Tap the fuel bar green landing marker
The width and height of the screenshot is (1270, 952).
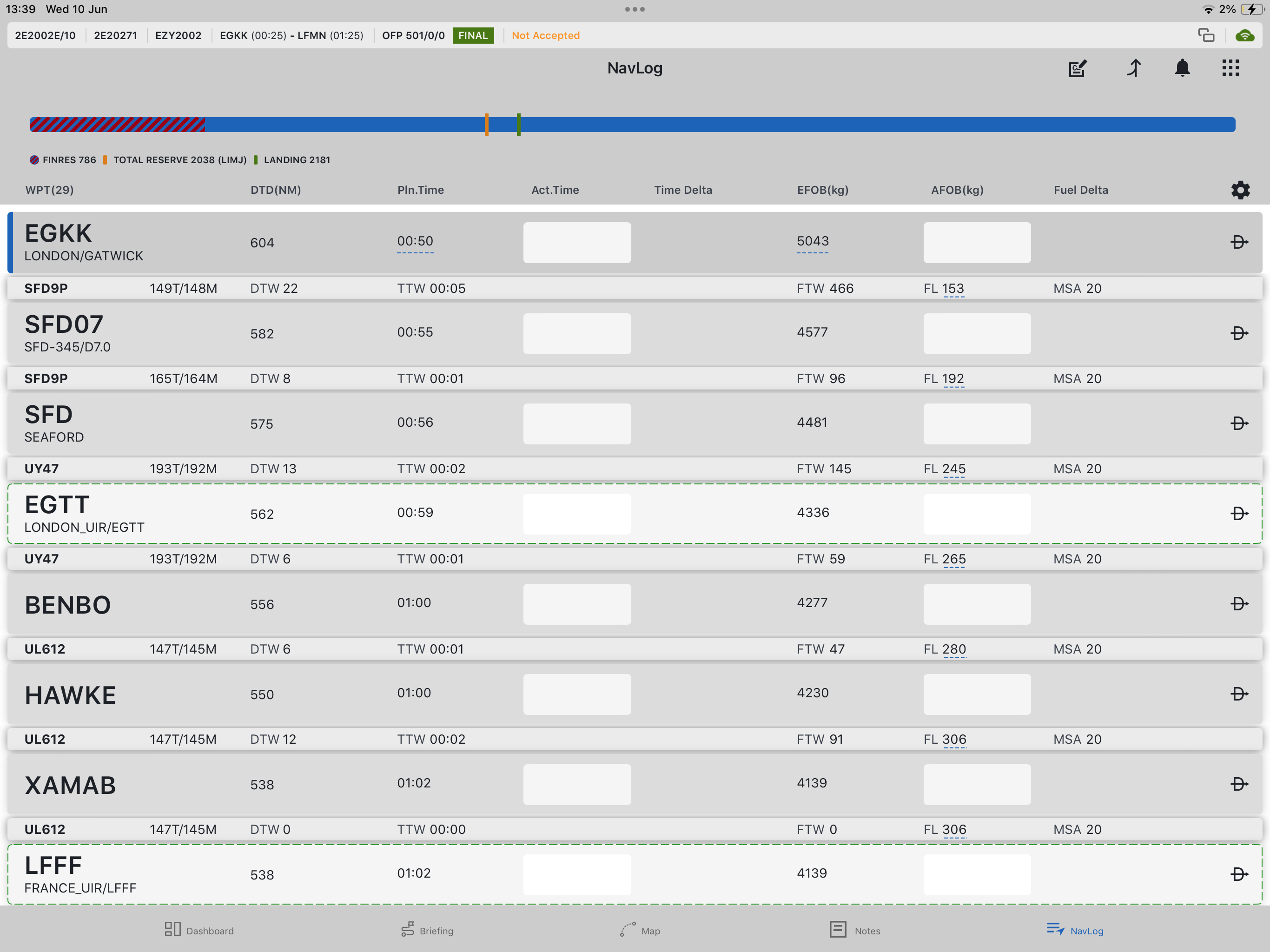tap(518, 124)
